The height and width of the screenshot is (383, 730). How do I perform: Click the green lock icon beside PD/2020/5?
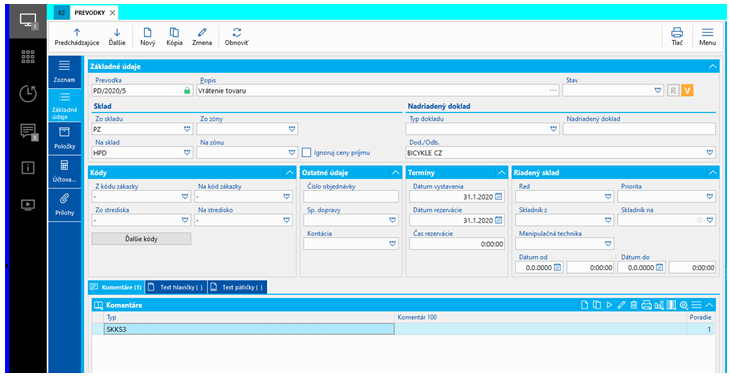pyautogui.click(x=187, y=90)
